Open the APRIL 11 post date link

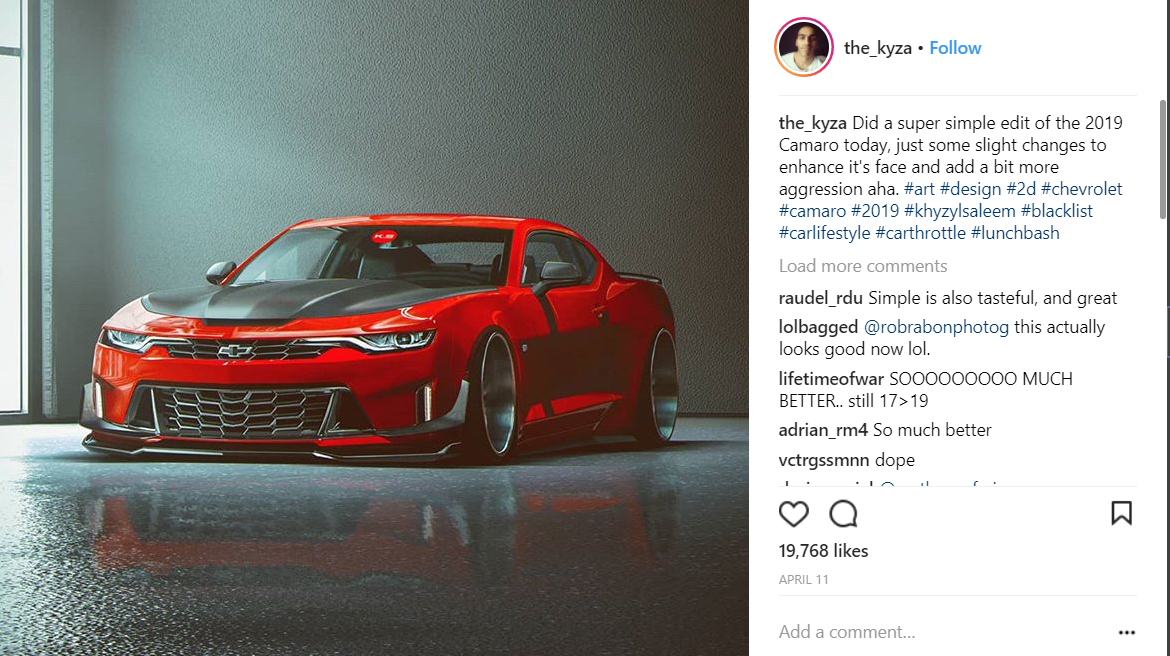(804, 579)
